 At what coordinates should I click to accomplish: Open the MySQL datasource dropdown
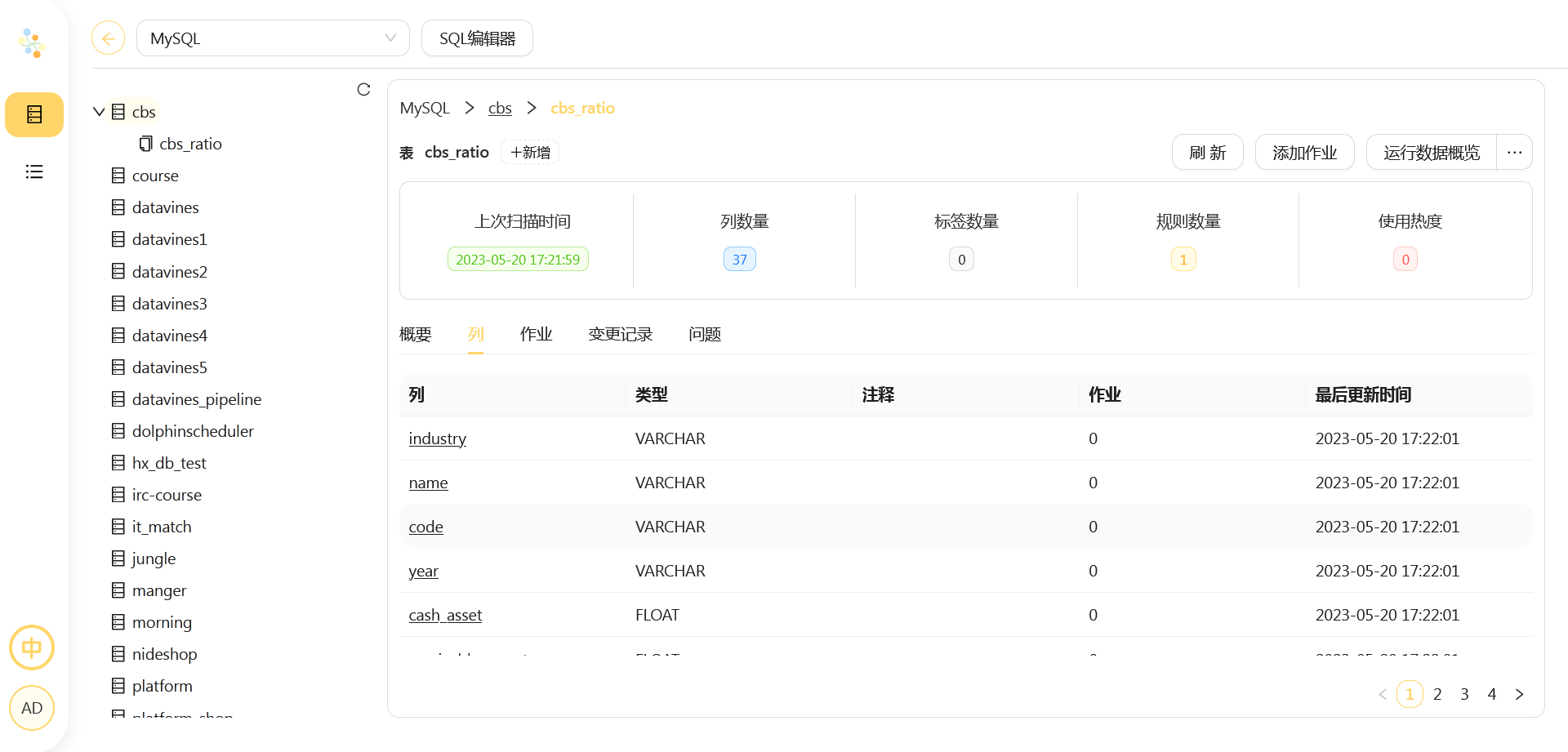(273, 38)
